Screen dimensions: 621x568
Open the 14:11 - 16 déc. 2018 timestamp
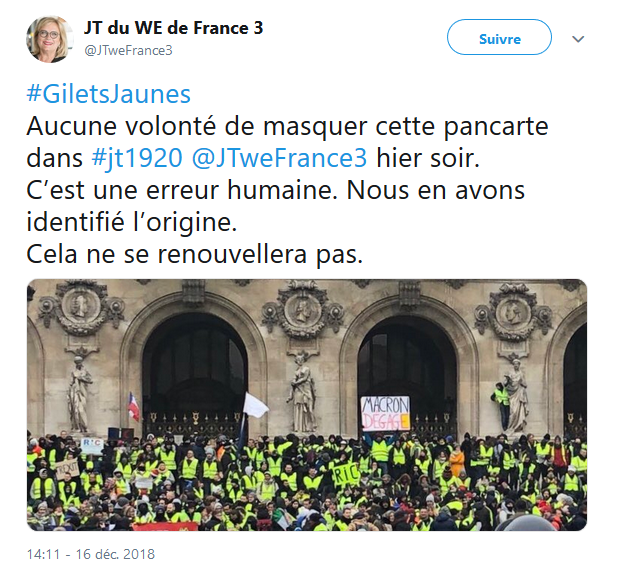91,554
